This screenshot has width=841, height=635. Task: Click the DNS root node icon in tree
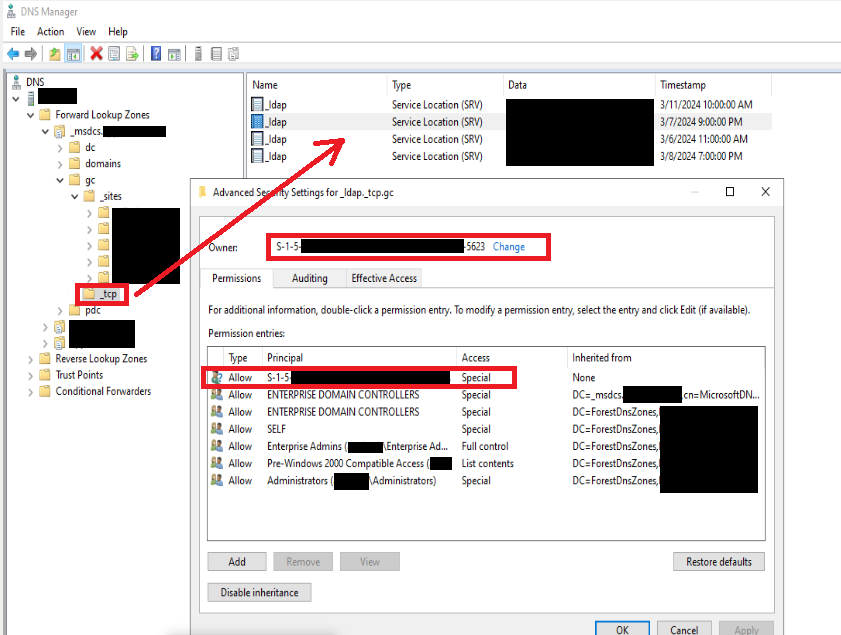point(17,82)
